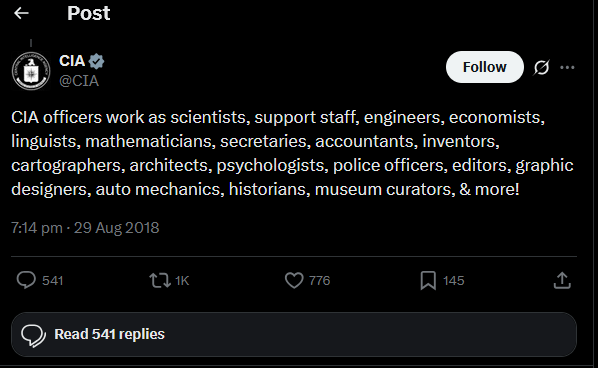The height and width of the screenshot is (368, 598).
Task: Share the post via upload arrow icon
Action: [x=562, y=280]
